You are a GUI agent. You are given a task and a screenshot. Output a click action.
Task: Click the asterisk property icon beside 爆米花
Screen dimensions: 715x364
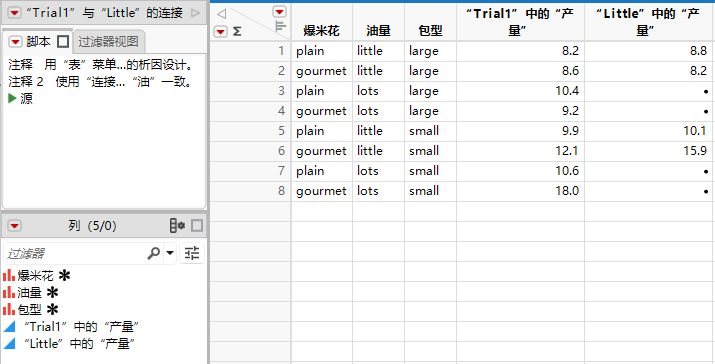point(65,275)
